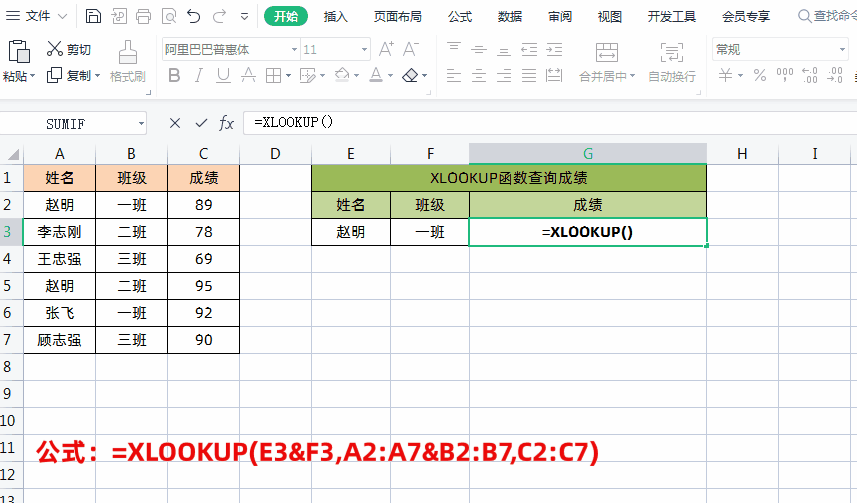This screenshot has width=857, height=503.
Task: Toggle underline formatting
Action: 223,75
